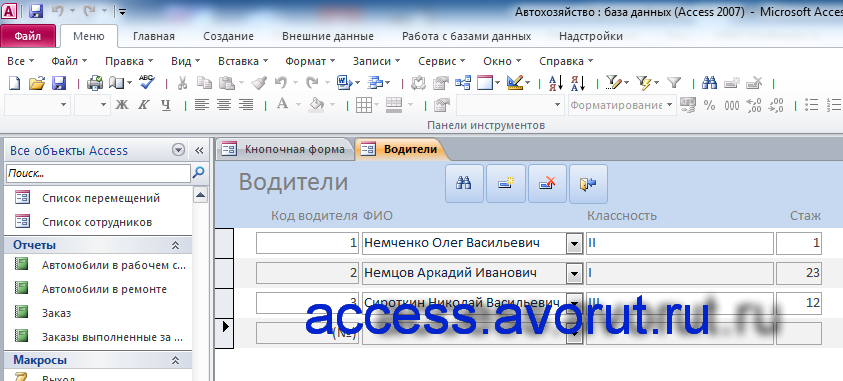
Task: Open ФИО dropdown for Немченко Олег Васильевич
Action: point(574,244)
